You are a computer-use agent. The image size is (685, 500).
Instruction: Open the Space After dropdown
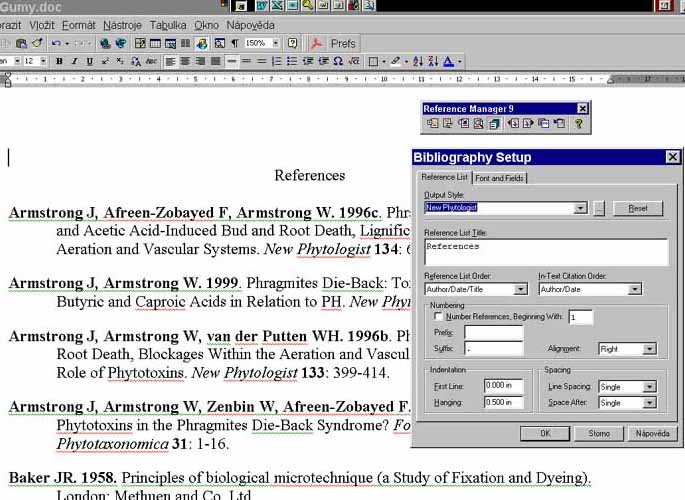[x=650, y=403]
